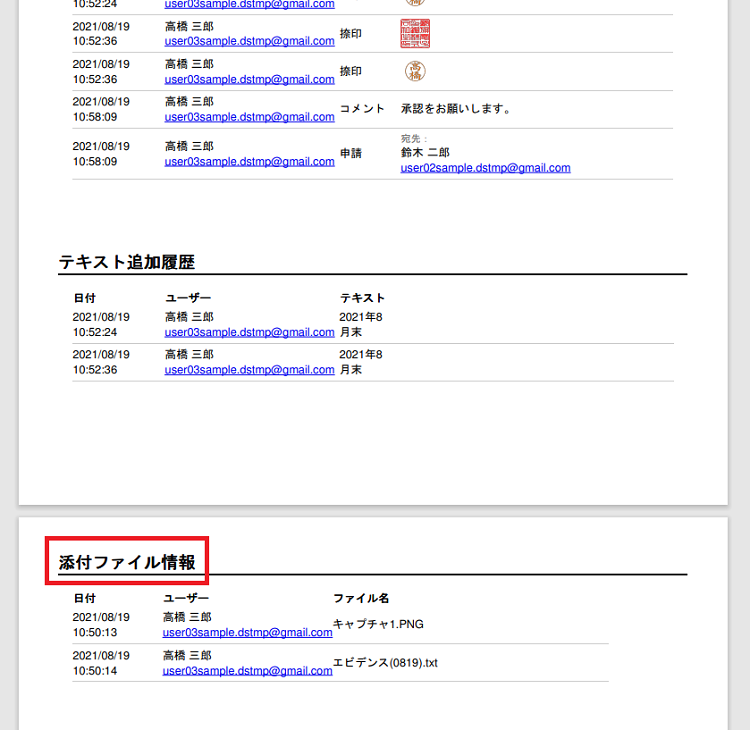Image resolution: width=750 pixels, height=730 pixels.
Task: Open email link in attachment 10:50:13 row
Action: [x=247, y=632]
